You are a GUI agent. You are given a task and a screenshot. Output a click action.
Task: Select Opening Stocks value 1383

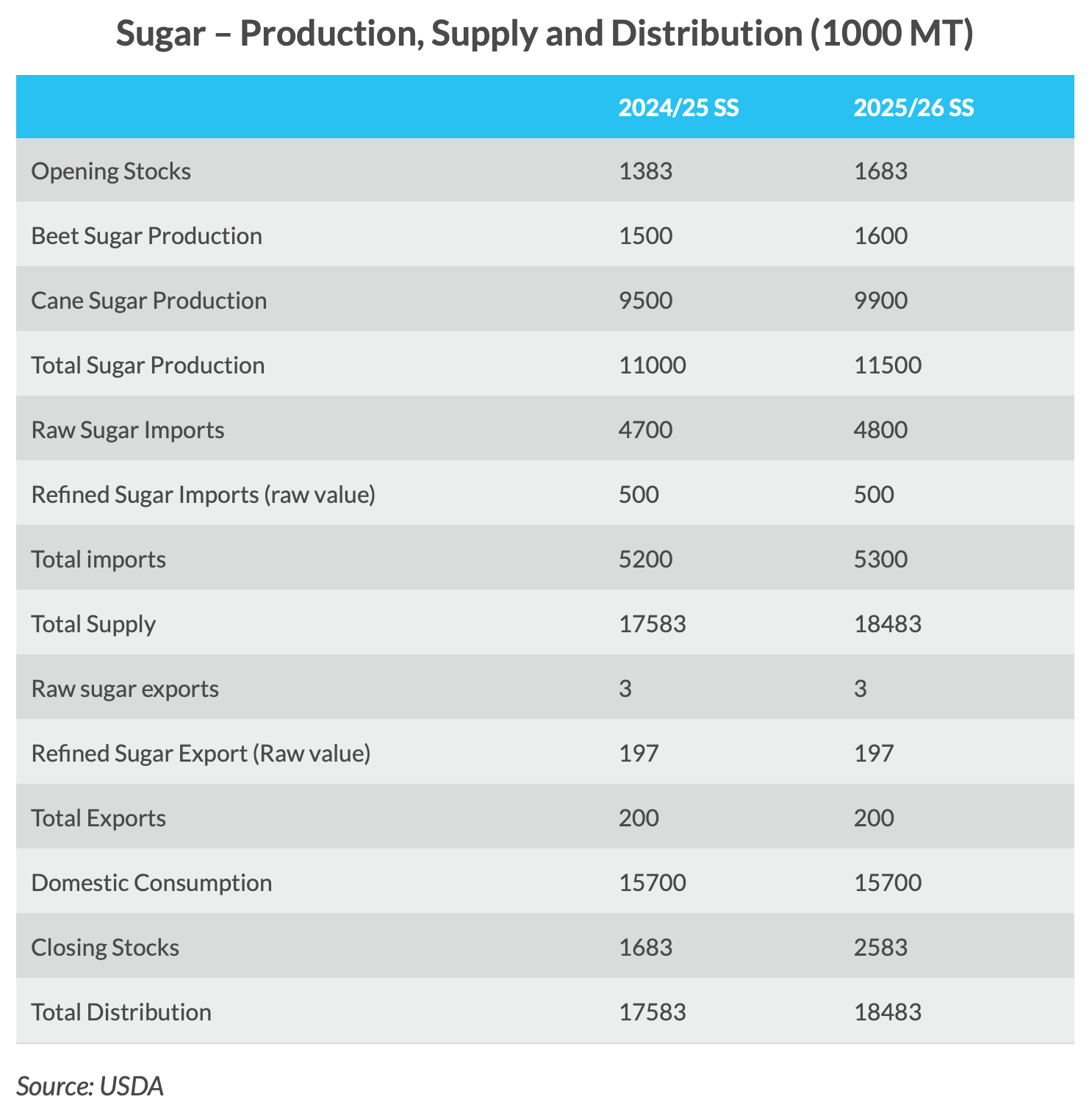(645, 171)
